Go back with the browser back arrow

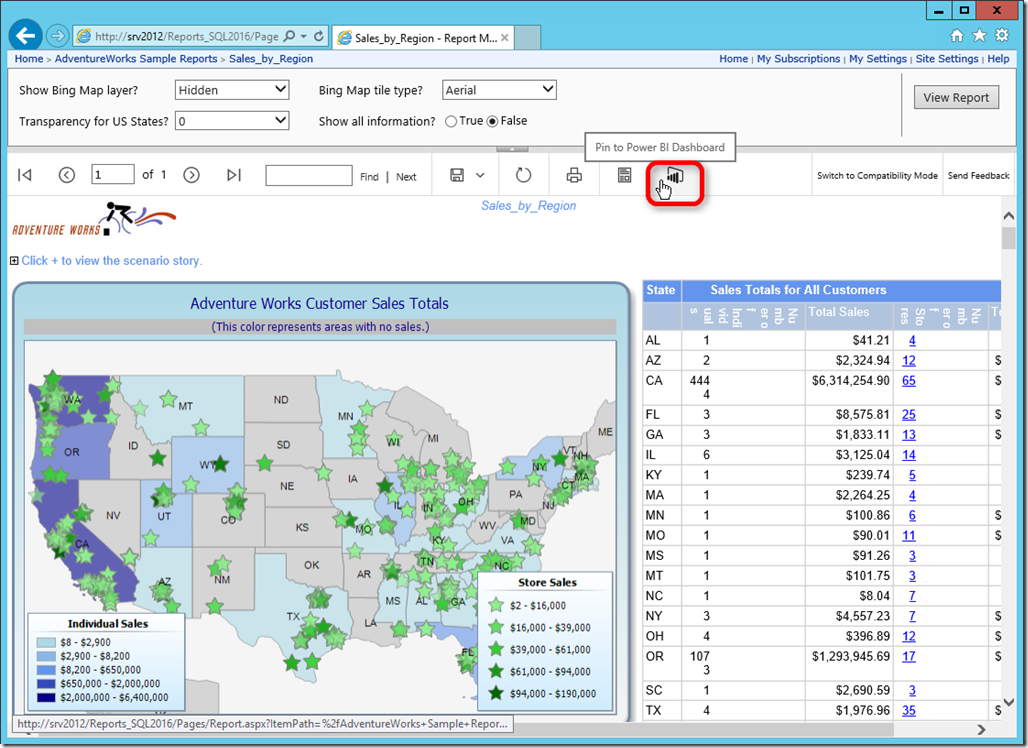26,35
